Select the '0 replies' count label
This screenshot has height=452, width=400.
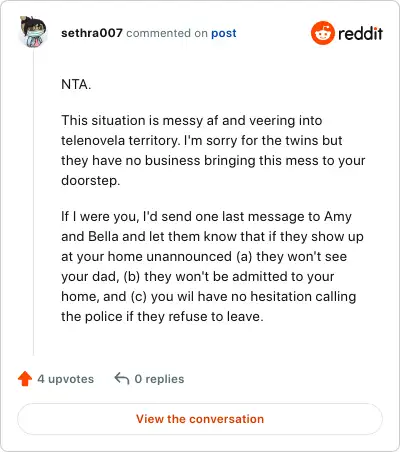[159, 379]
